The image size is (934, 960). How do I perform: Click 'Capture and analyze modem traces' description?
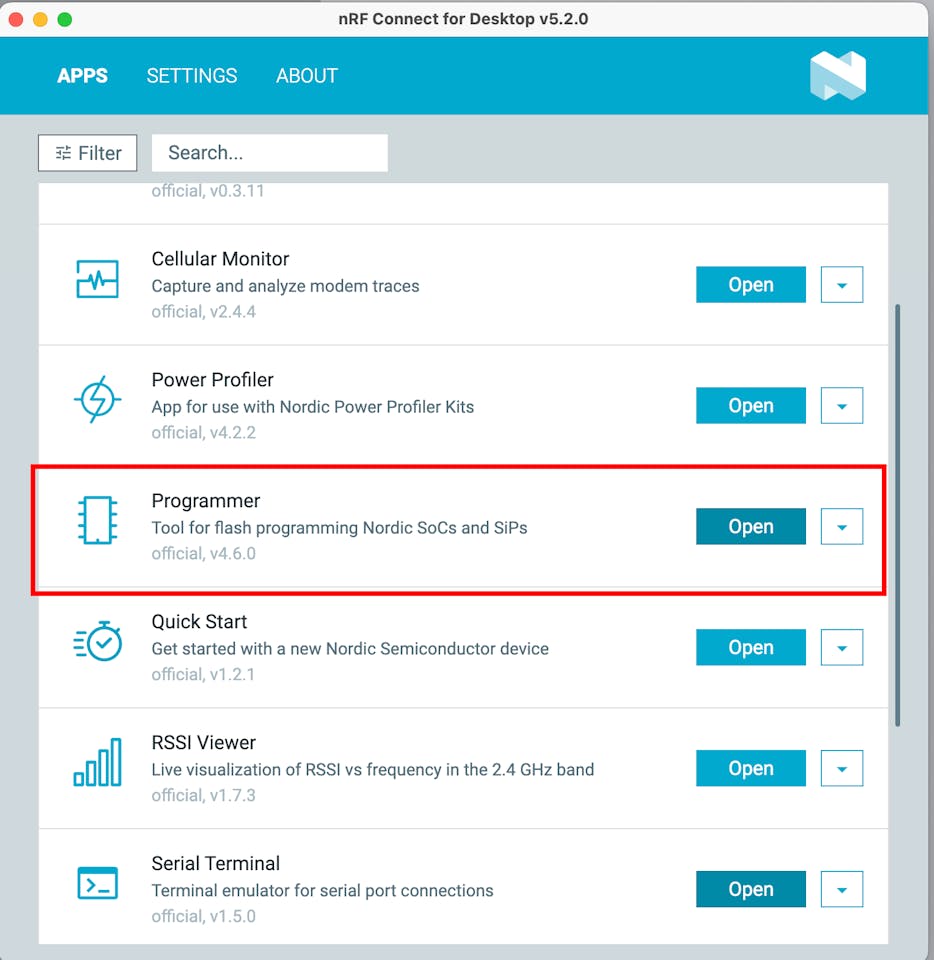[285, 286]
